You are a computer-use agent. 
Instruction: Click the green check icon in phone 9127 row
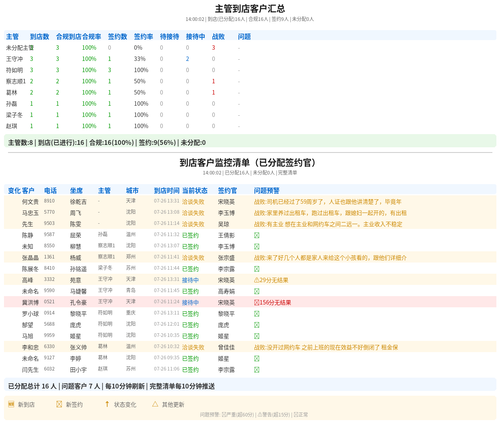pos(256,359)
